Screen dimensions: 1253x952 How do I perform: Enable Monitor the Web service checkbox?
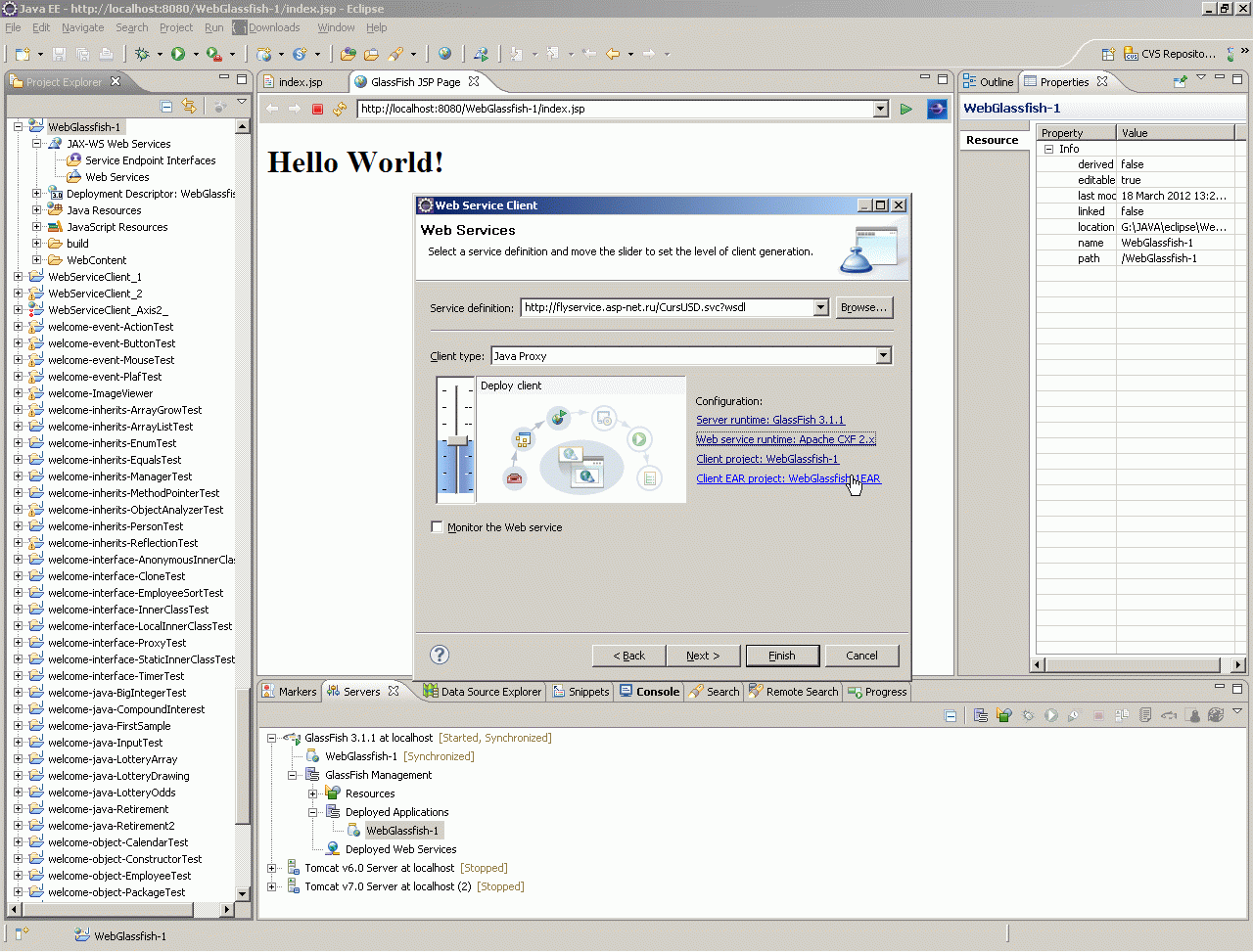[438, 527]
